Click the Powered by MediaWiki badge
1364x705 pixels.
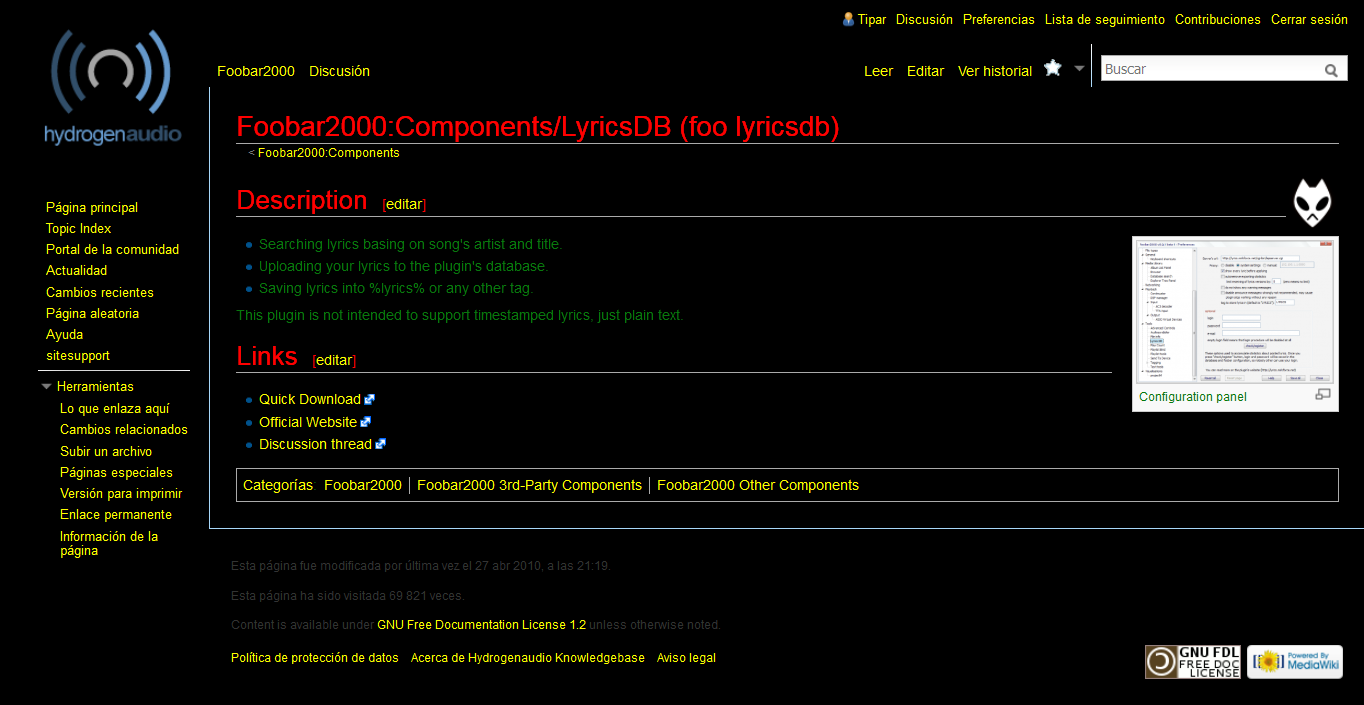[x=1295, y=662]
